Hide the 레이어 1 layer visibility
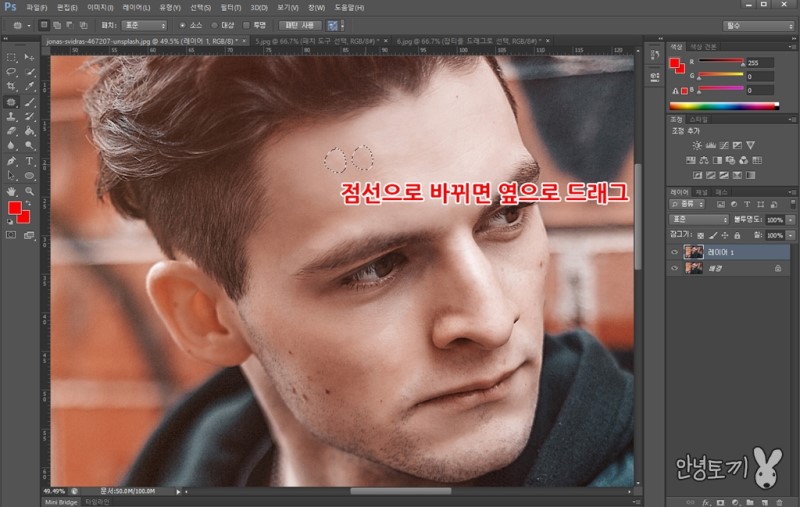The image size is (800, 507). coord(675,253)
